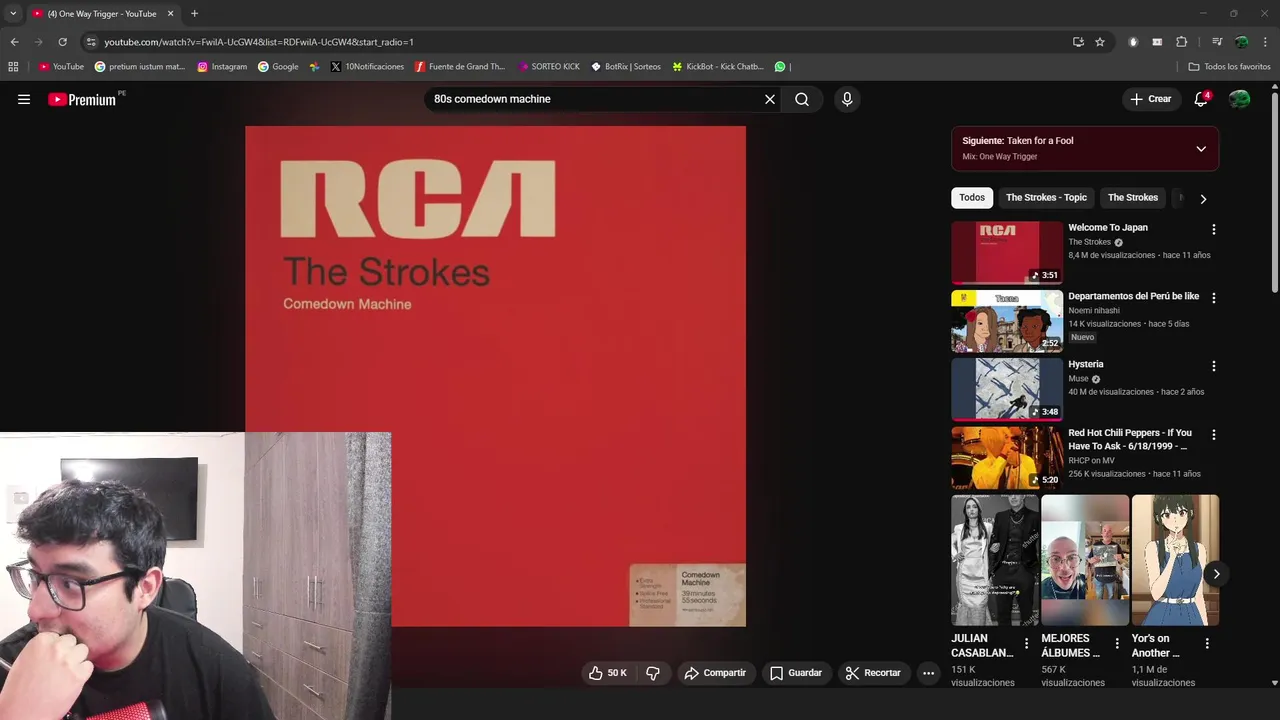Click the video player album art

click(x=495, y=376)
